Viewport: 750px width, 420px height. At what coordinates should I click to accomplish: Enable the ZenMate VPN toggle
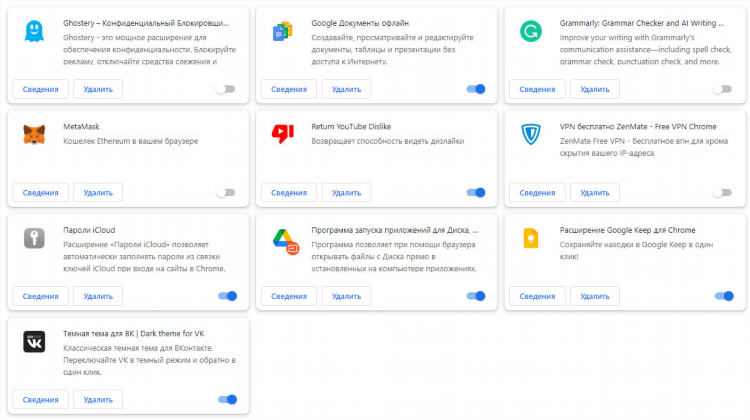722,192
